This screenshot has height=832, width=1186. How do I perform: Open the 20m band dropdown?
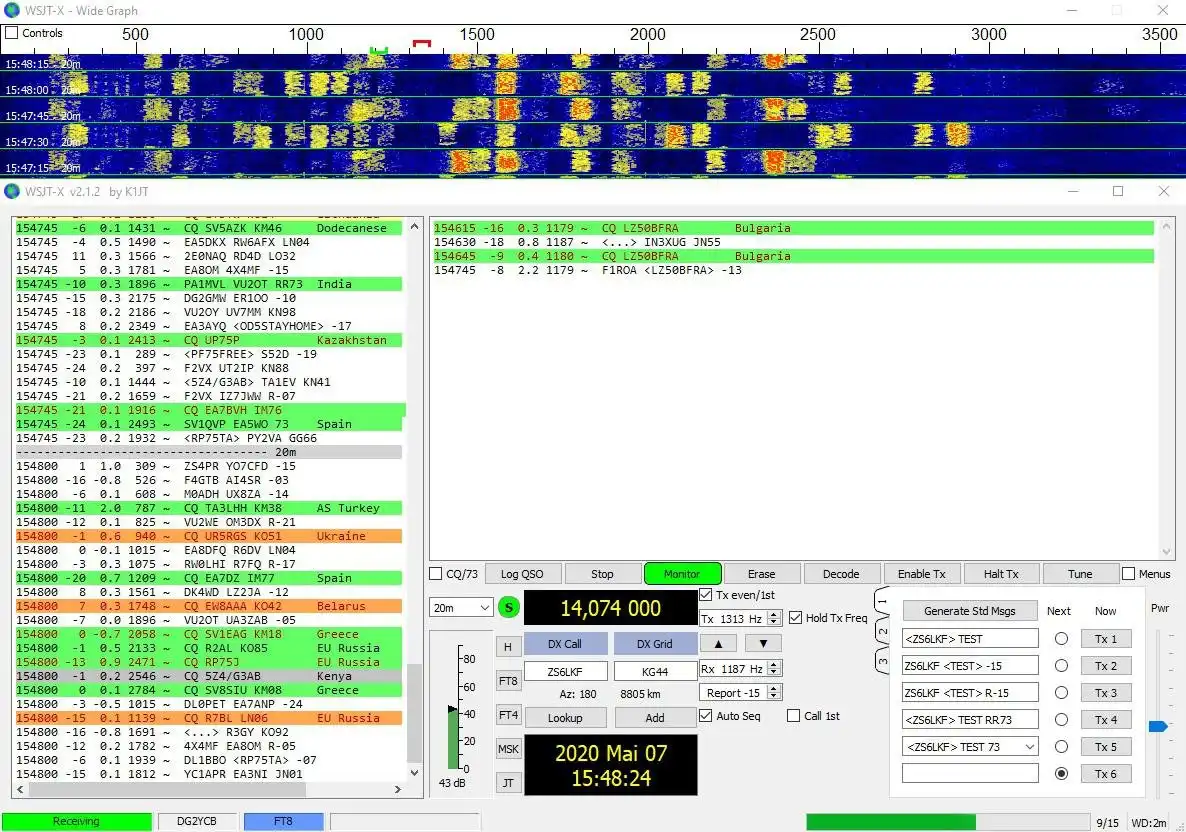(x=461, y=607)
